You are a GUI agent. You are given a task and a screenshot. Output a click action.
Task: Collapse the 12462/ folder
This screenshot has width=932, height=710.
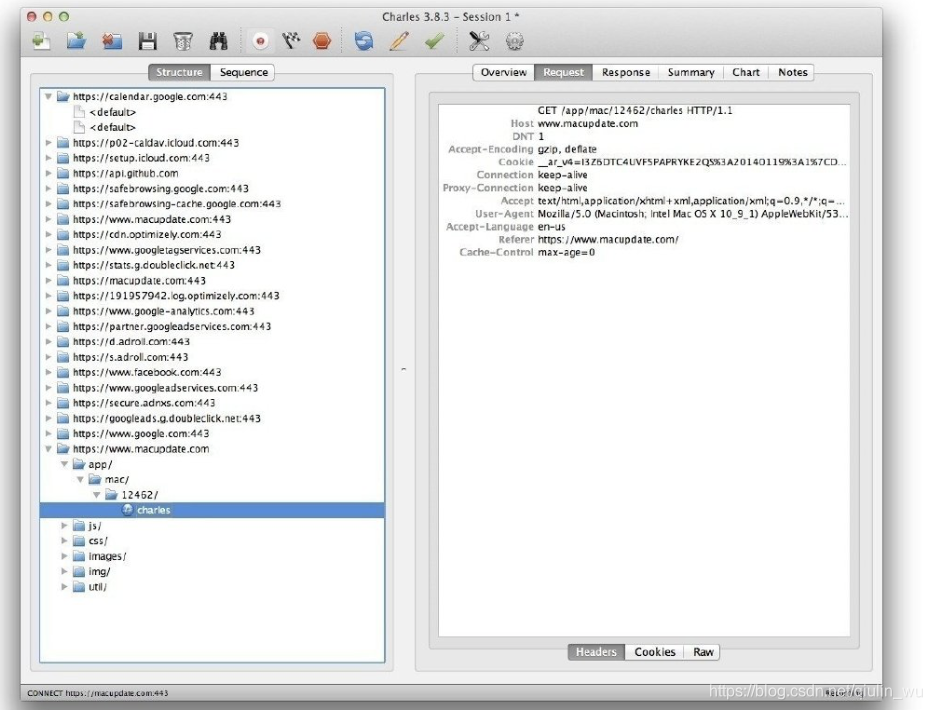click(x=96, y=495)
